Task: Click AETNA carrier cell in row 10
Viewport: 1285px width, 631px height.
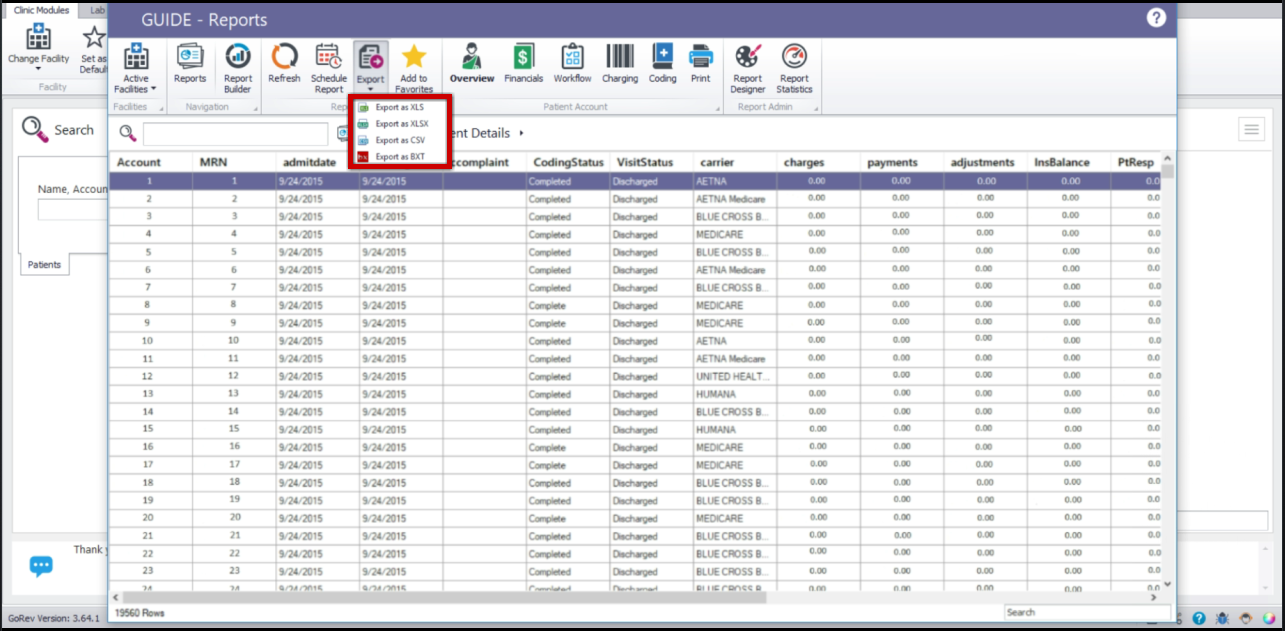Action: (735, 341)
